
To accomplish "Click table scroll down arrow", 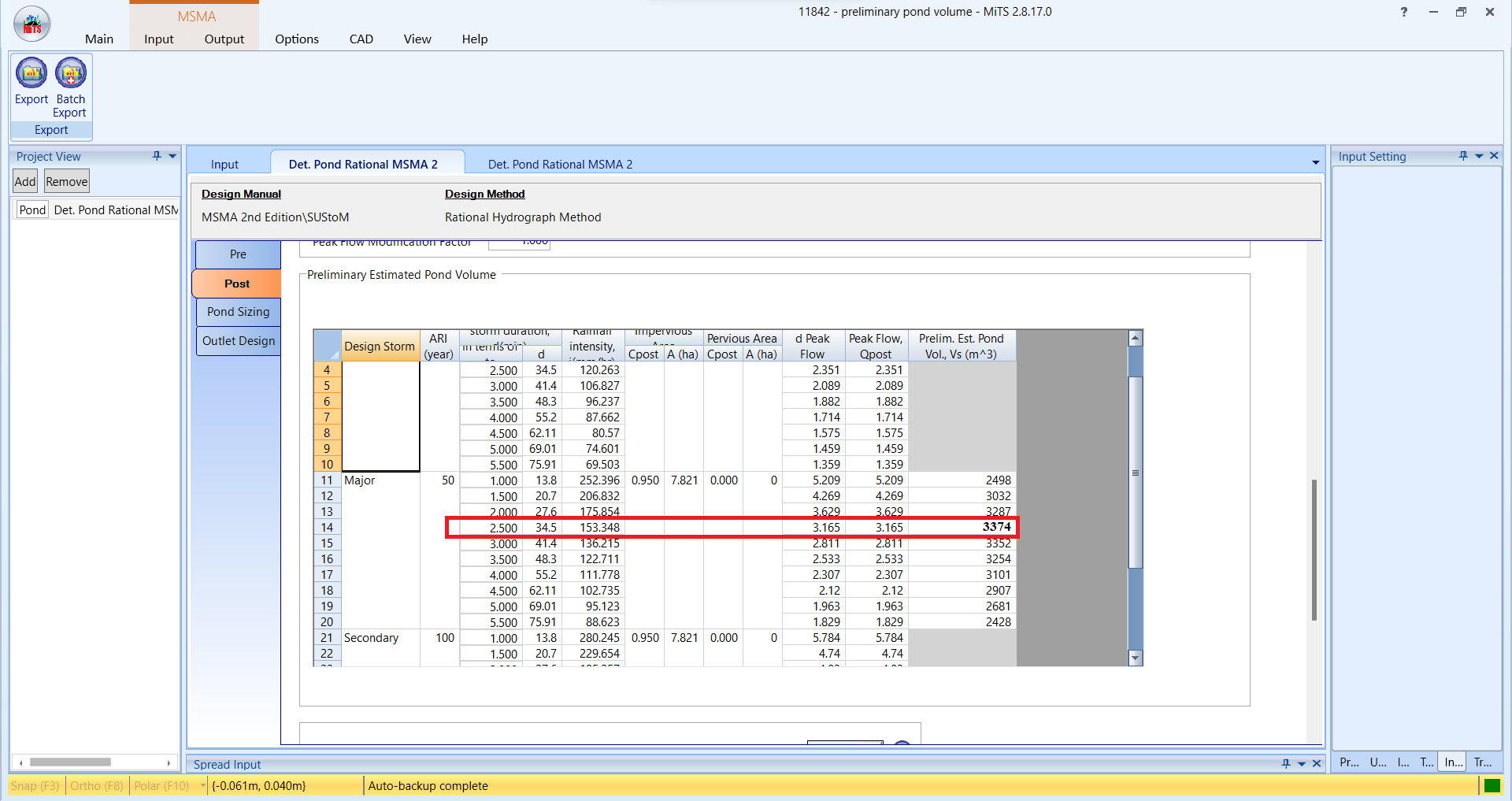I will click(x=1135, y=658).
